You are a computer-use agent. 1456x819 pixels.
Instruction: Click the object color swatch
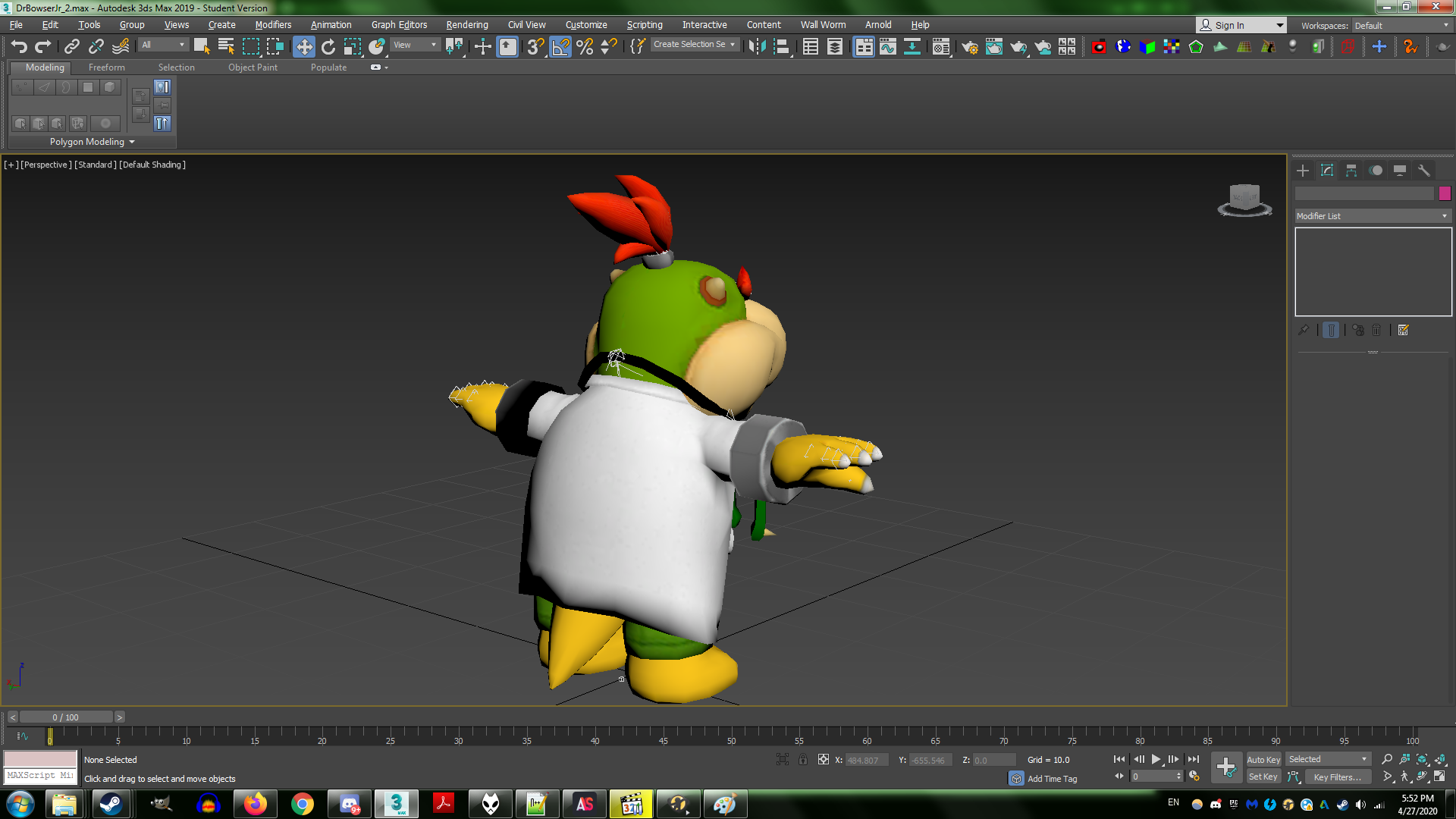pyautogui.click(x=1445, y=193)
